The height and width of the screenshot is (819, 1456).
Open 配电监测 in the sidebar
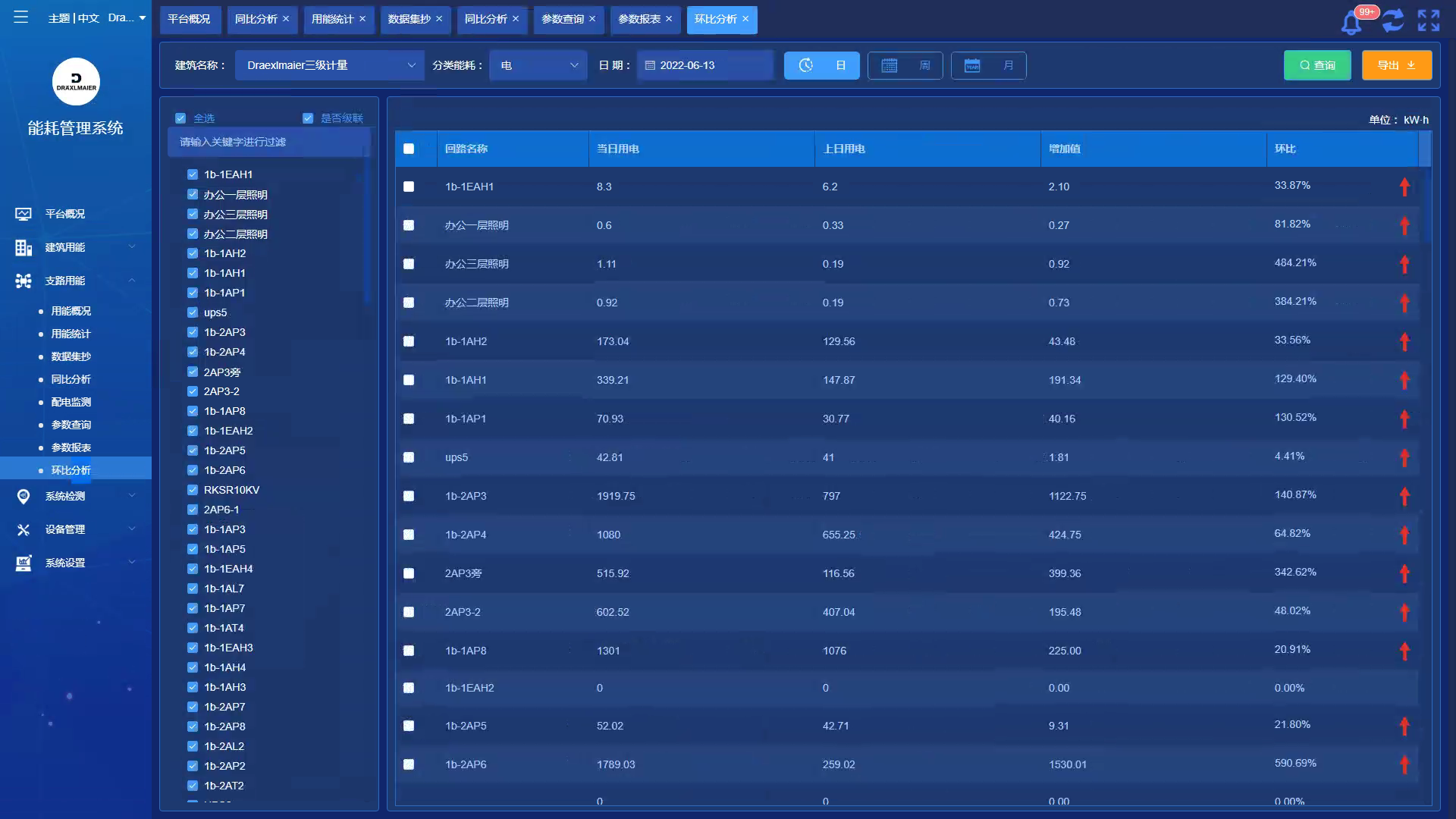click(x=71, y=402)
